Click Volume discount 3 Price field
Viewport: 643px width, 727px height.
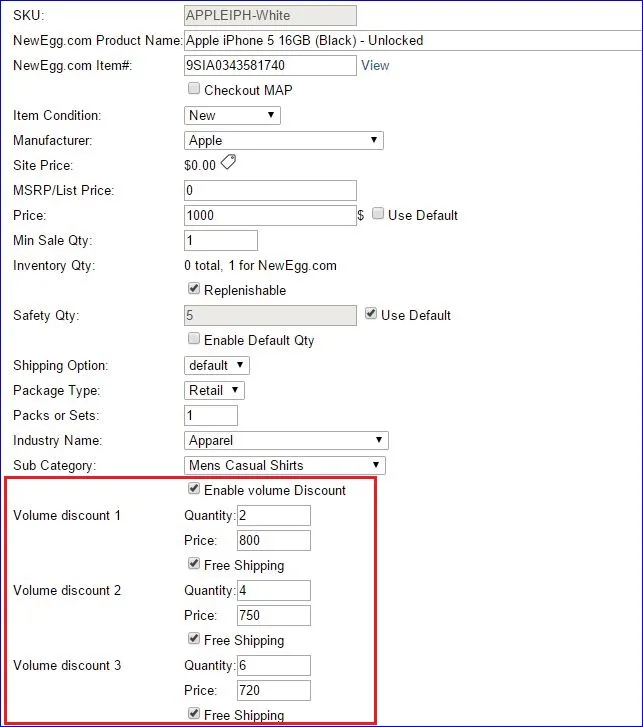[274, 690]
